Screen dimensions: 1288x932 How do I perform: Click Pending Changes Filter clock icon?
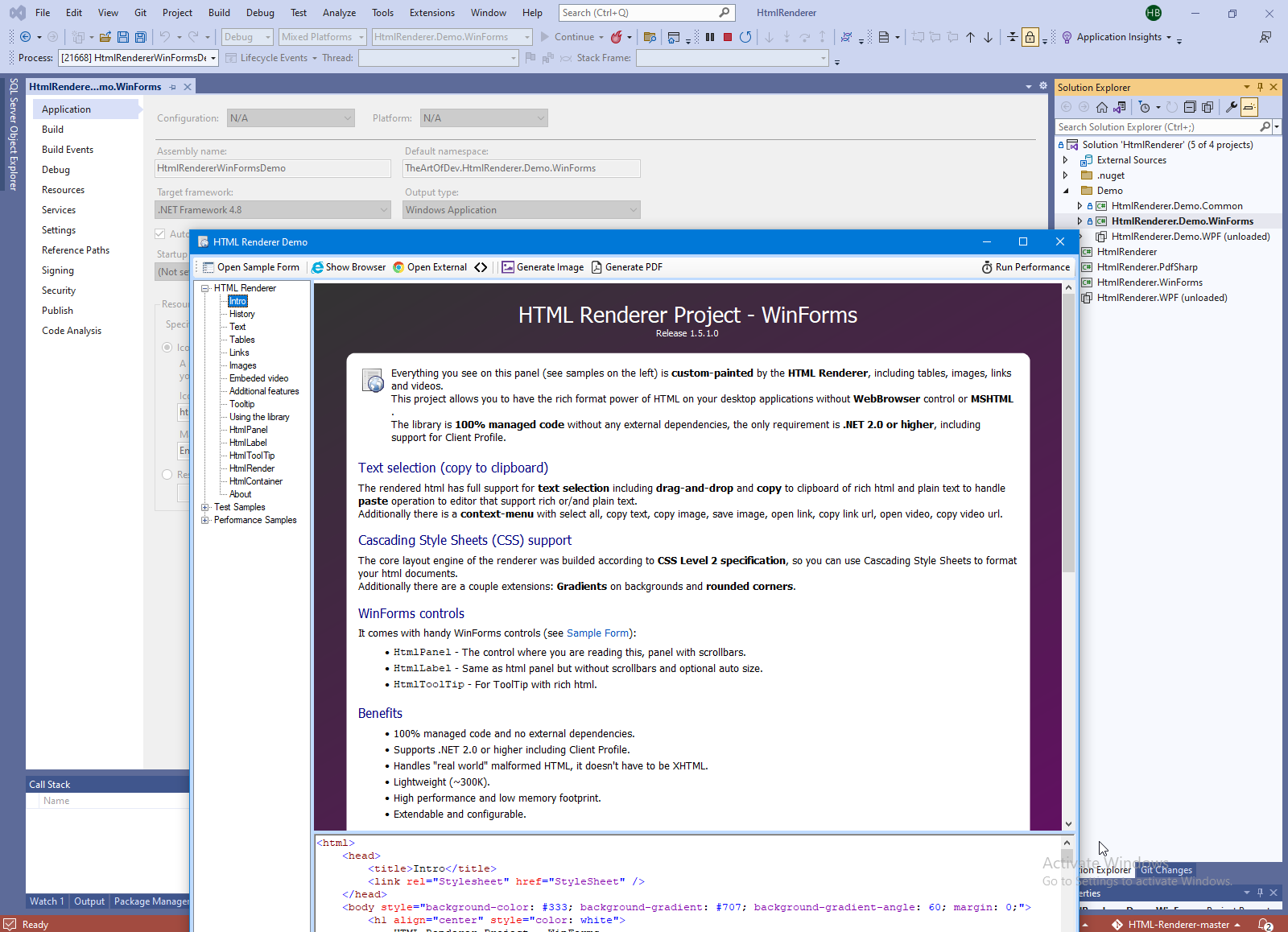coord(1145,107)
